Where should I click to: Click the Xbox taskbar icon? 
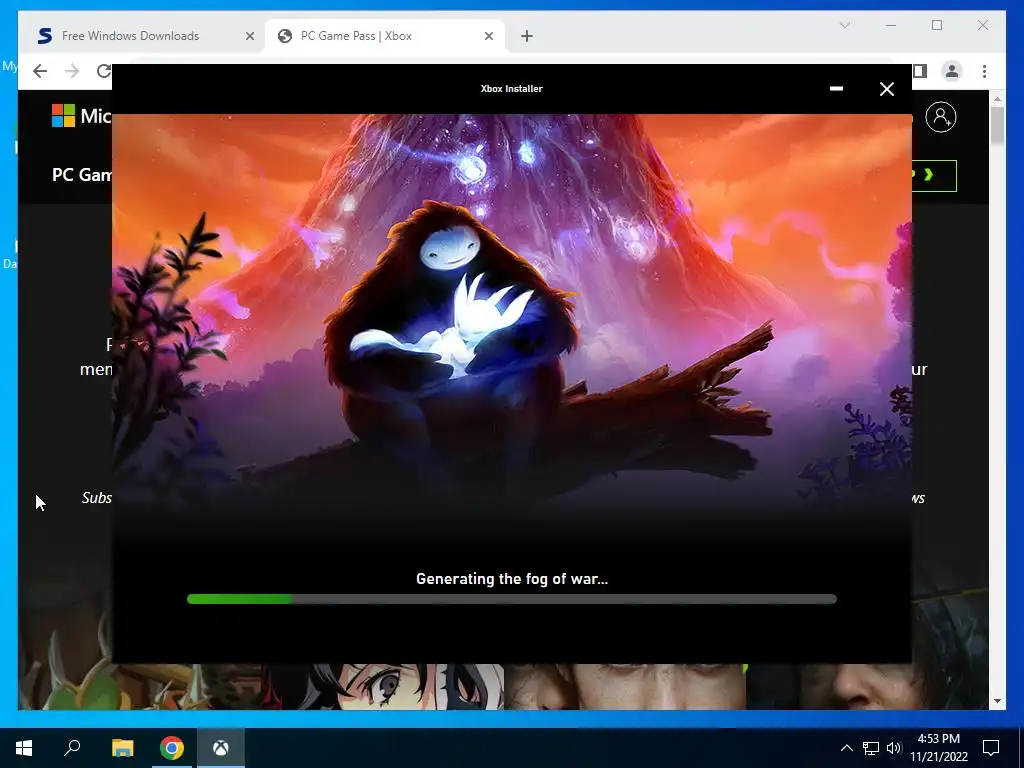[221, 748]
